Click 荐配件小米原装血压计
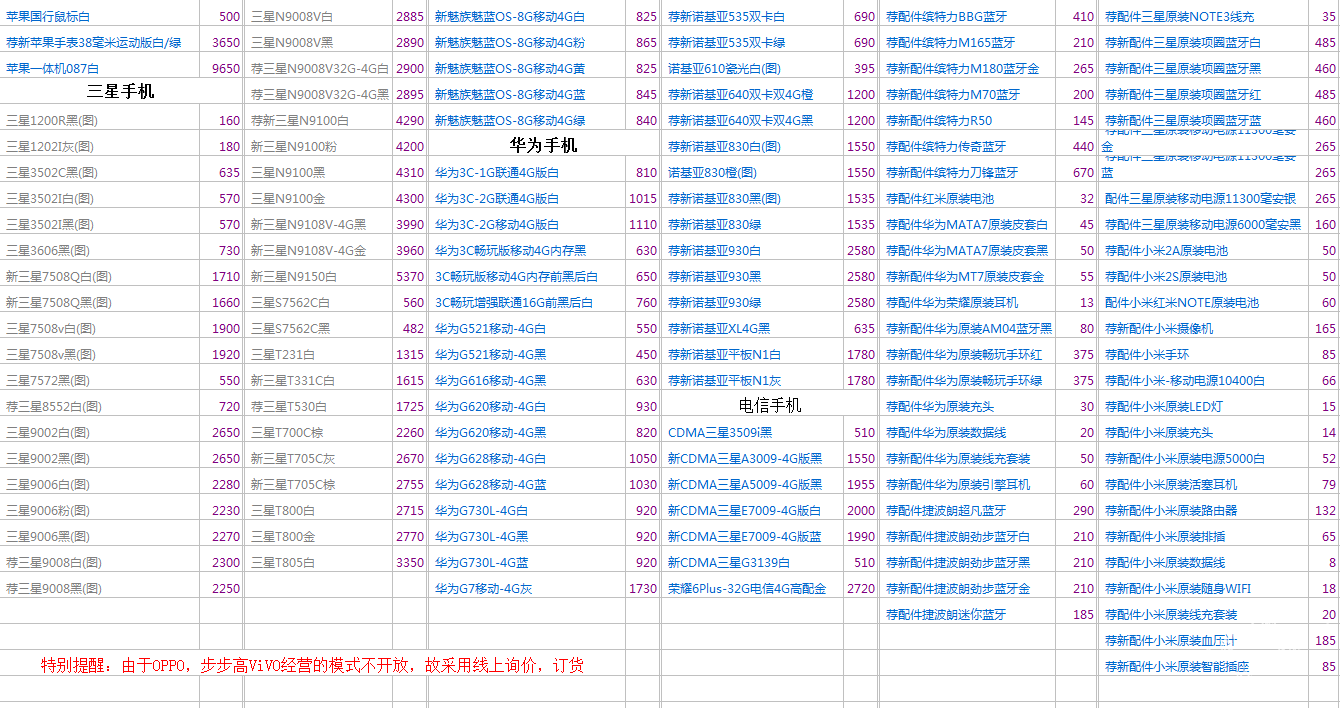This screenshot has height=708, width=1340. click(x=1171, y=640)
